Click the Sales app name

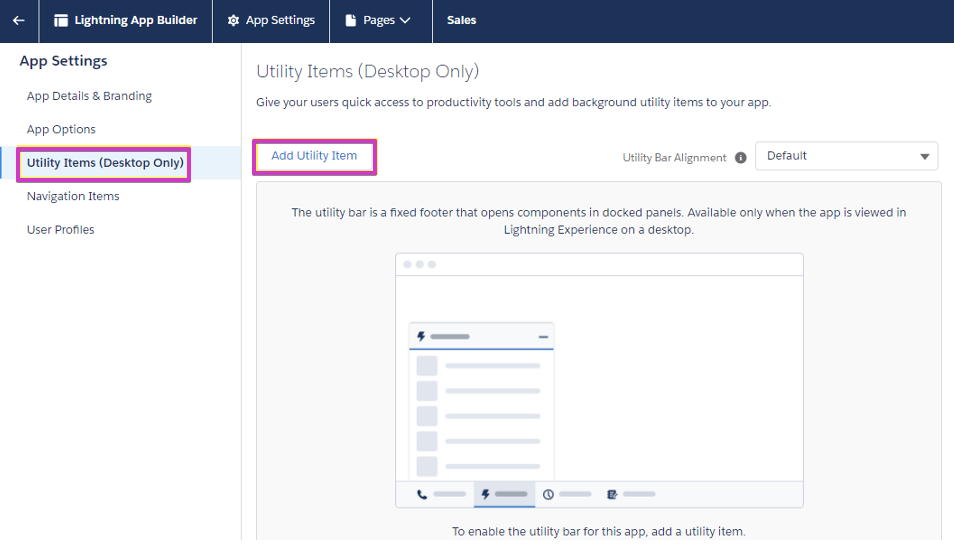461,20
